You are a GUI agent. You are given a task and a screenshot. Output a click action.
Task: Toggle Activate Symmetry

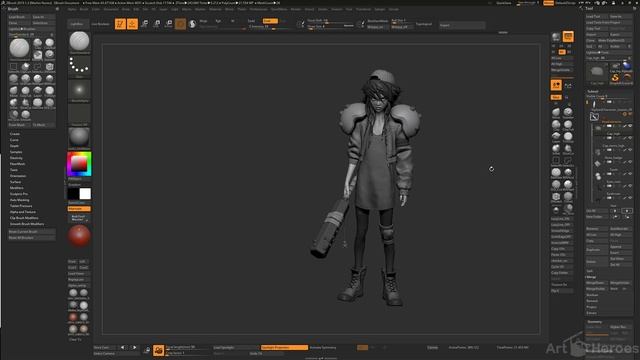323,347
